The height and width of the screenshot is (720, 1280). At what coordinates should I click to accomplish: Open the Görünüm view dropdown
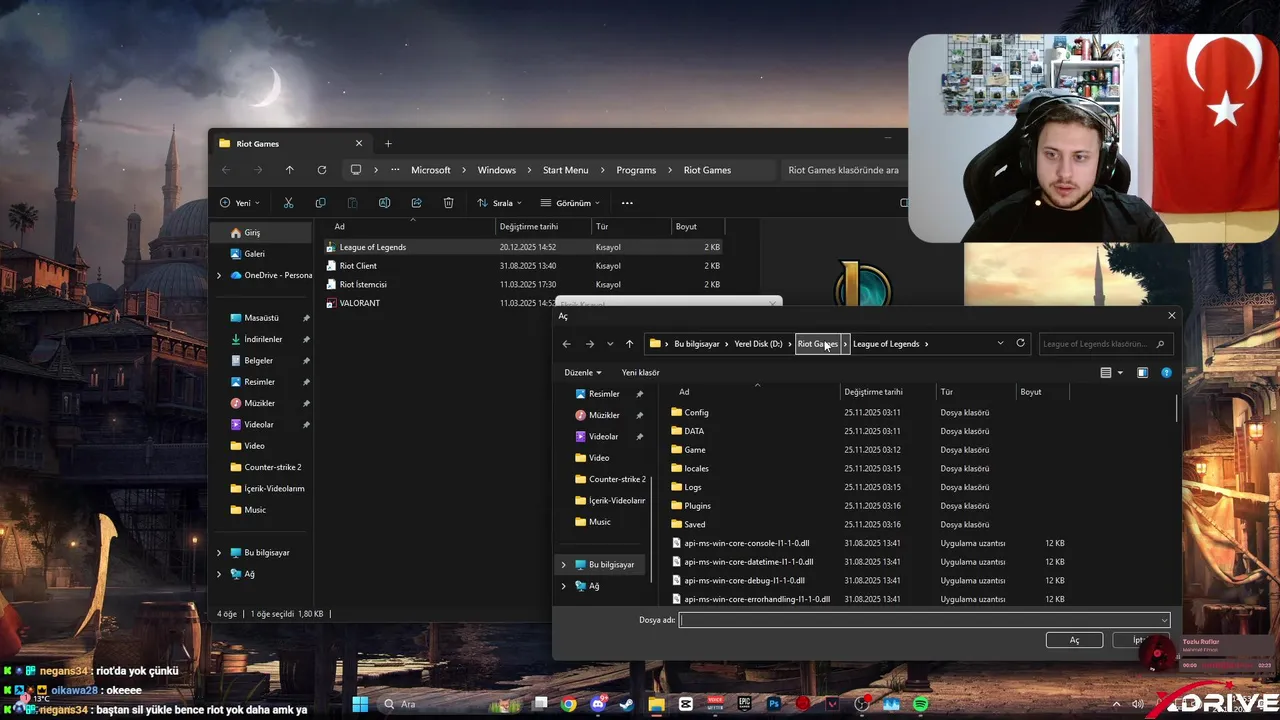point(570,203)
